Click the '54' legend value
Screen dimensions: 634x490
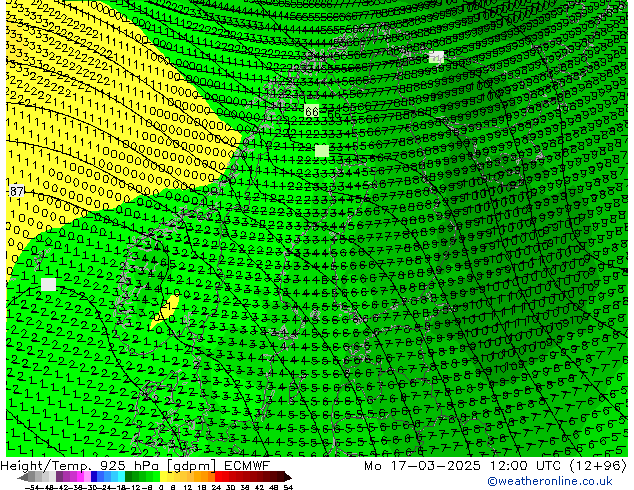pyautogui.click(x=287, y=487)
